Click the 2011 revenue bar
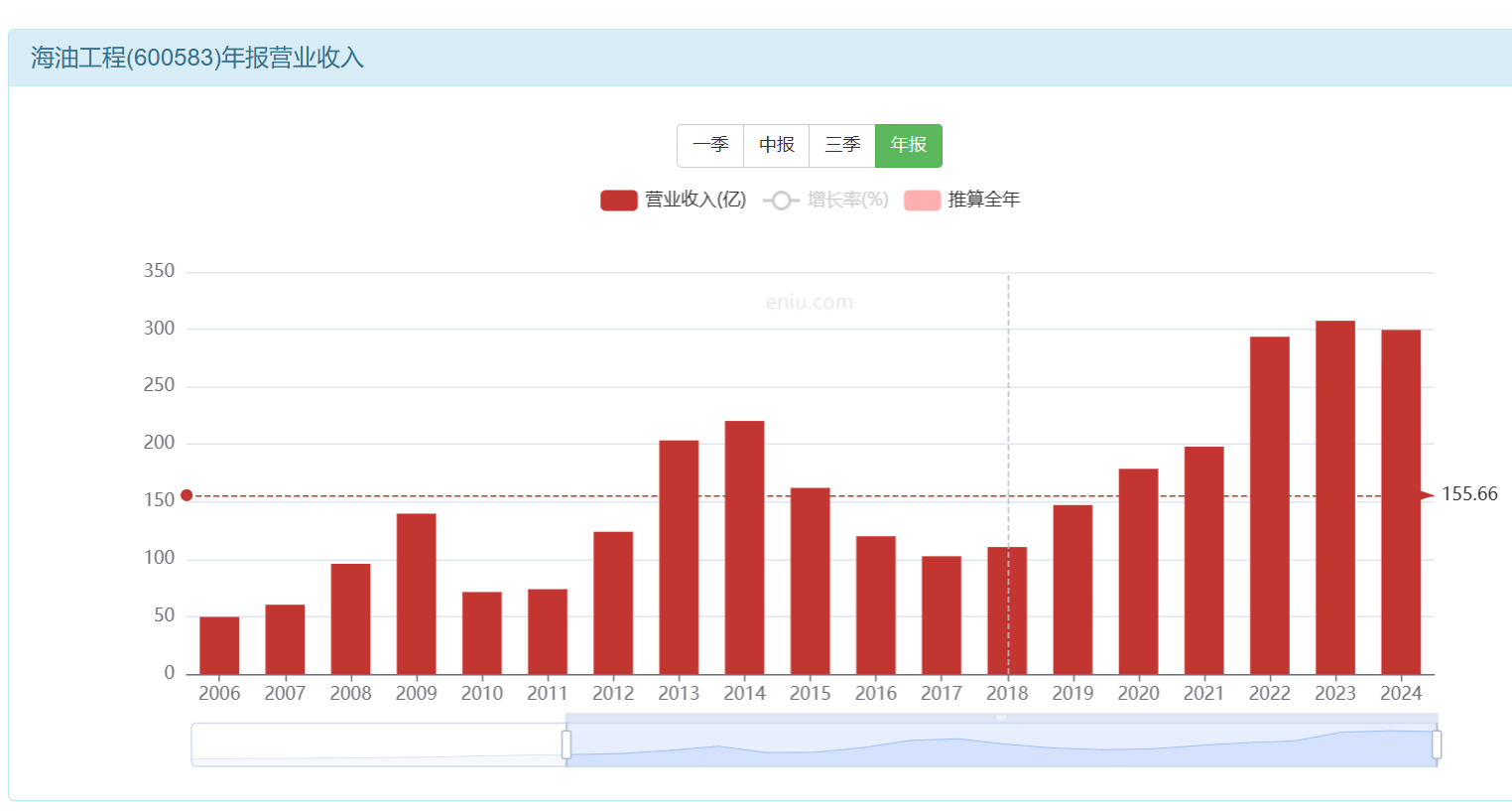Screen dimensions: 1512x811 548,631
